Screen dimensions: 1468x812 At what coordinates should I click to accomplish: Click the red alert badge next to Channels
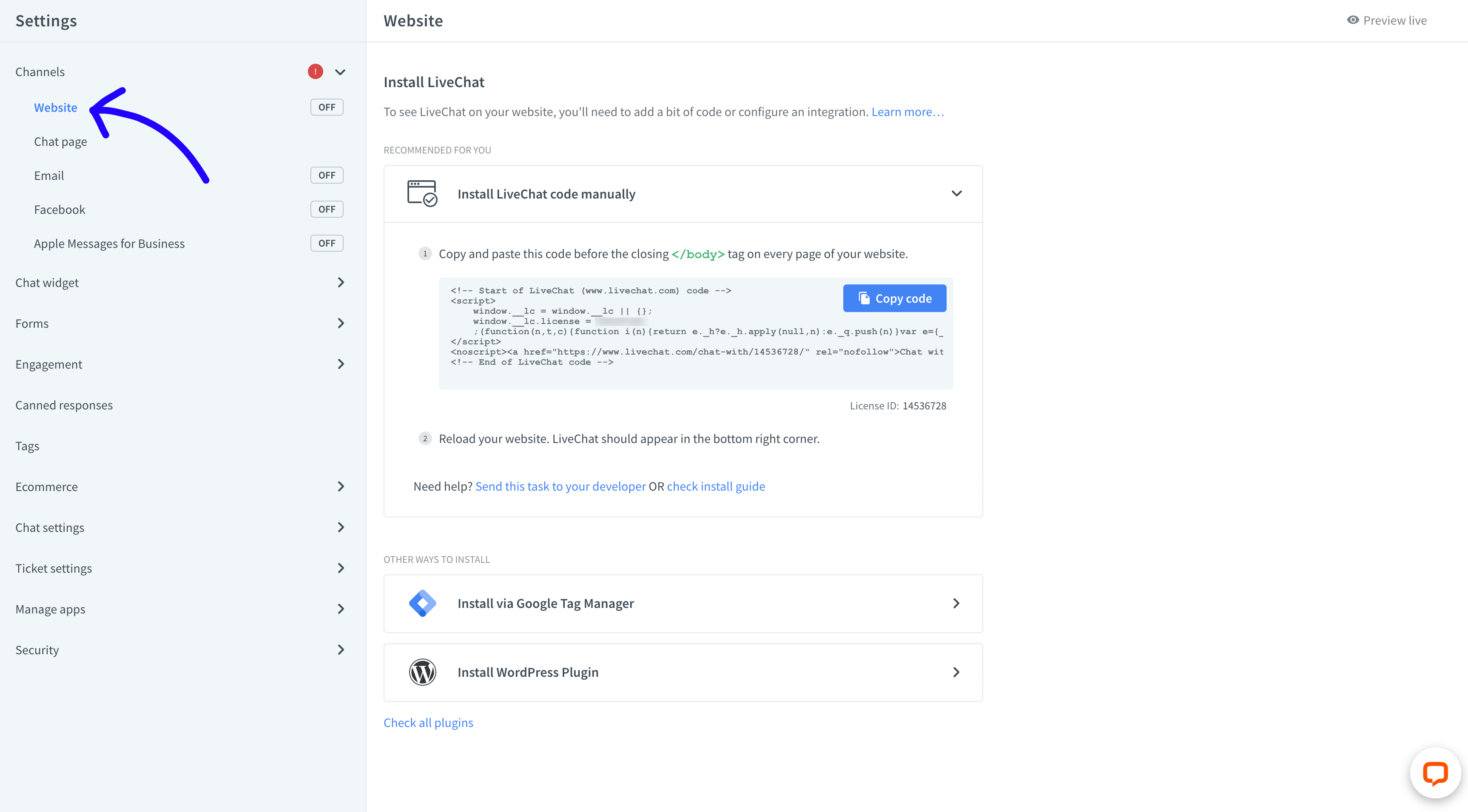[315, 71]
